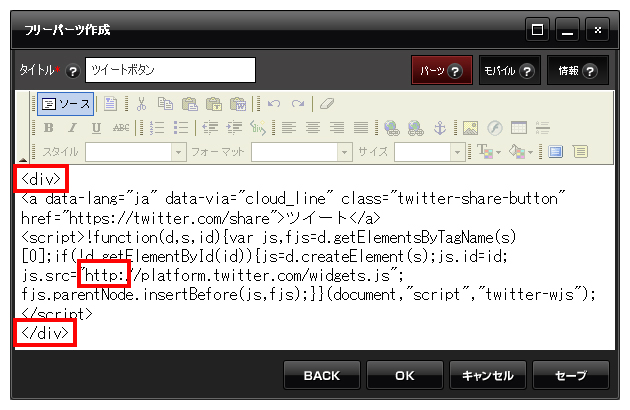Viewport: 630px width, 410px height.
Task: Click the Undo arrow icon
Action: click(x=274, y=104)
